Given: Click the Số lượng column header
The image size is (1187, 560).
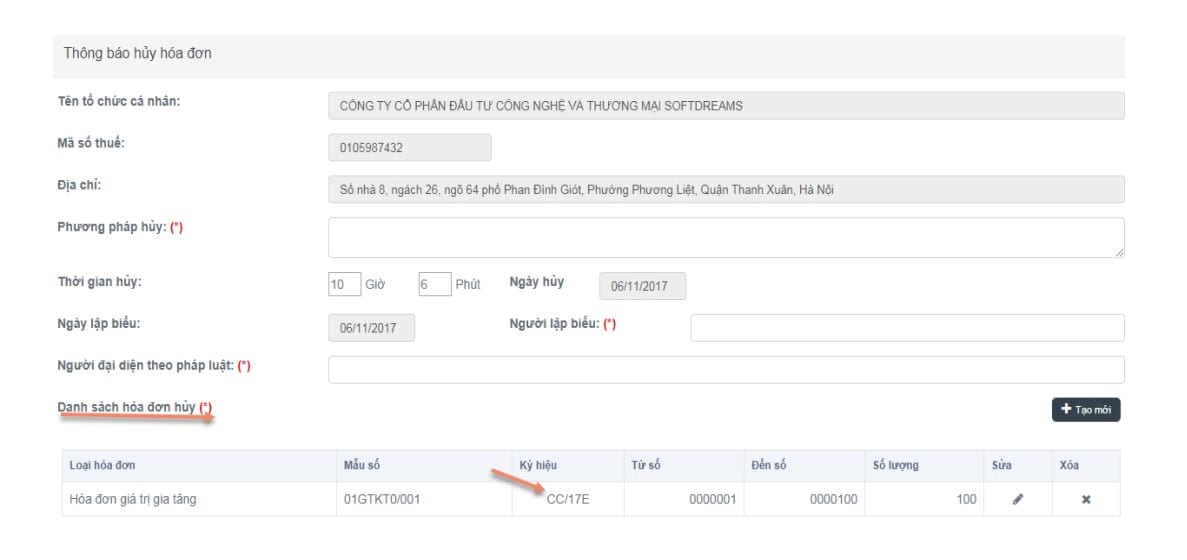Looking at the screenshot, I should 895,465.
